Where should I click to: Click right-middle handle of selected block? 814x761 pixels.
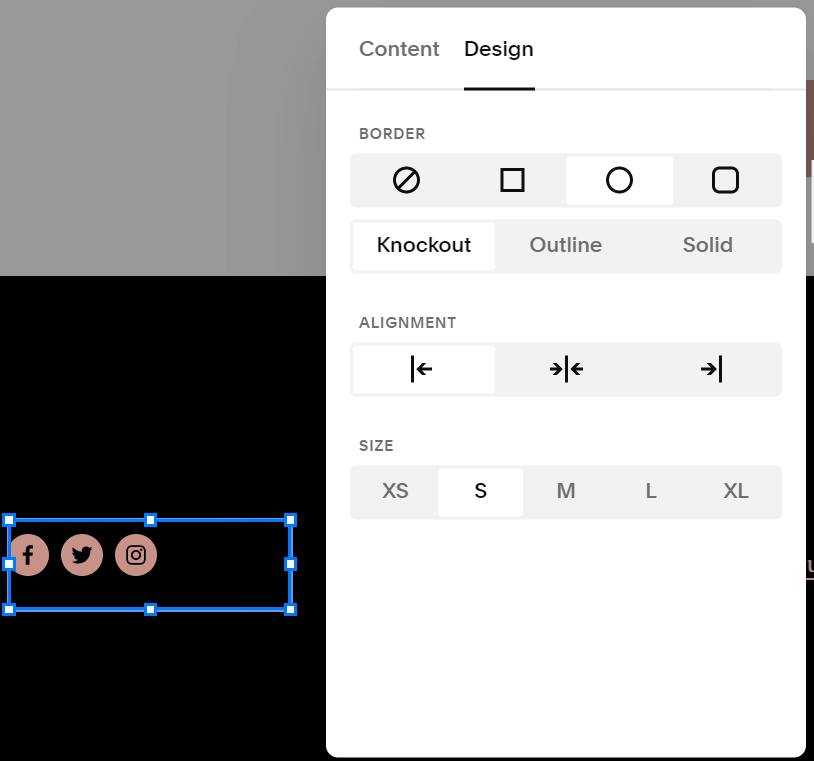tap(291, 564)
